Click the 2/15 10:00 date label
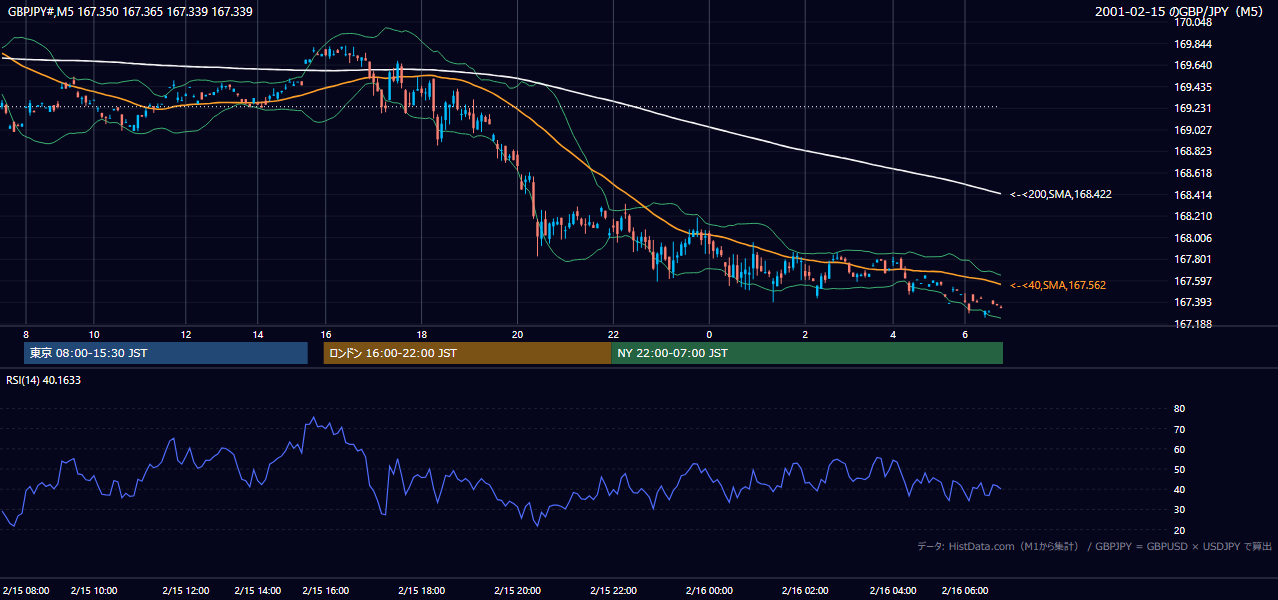Viewport: 1278px width, 600px height. pyautogui.click(x=96, y=591)
